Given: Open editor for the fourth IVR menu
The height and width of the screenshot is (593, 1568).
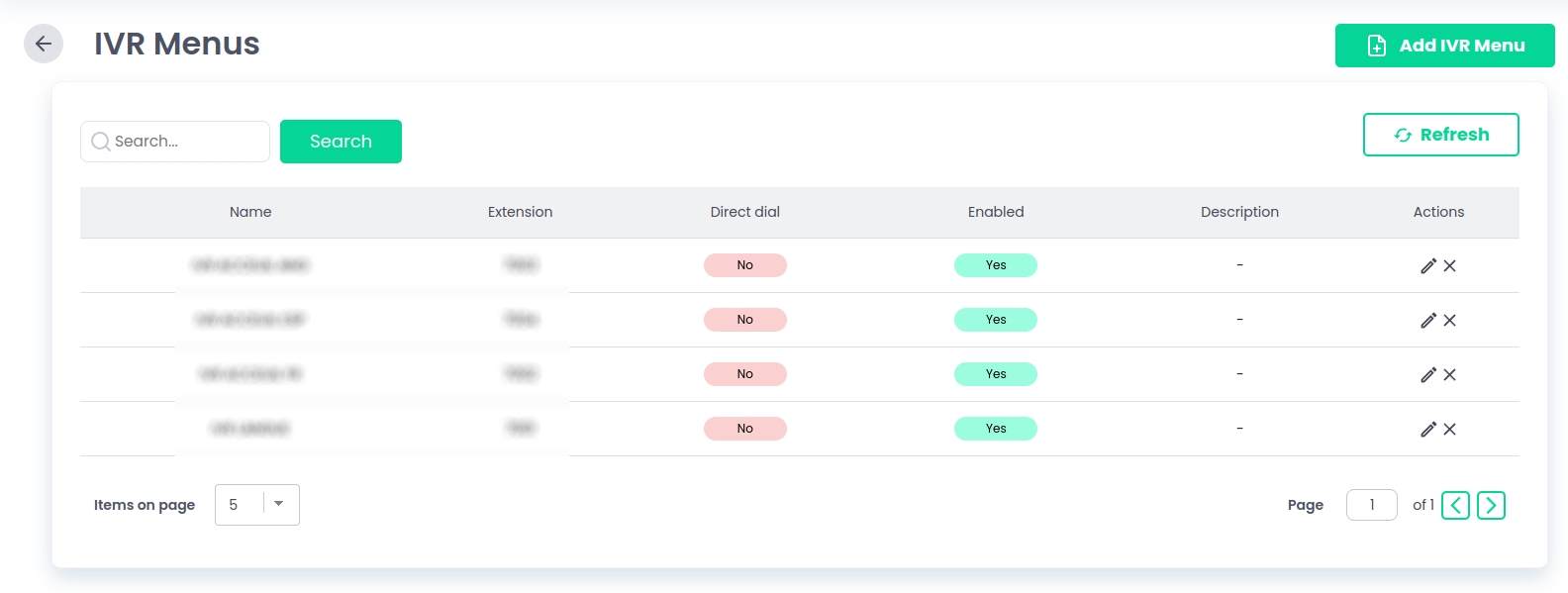Looking at the screenshot, I should click(x=1427, y=429).
